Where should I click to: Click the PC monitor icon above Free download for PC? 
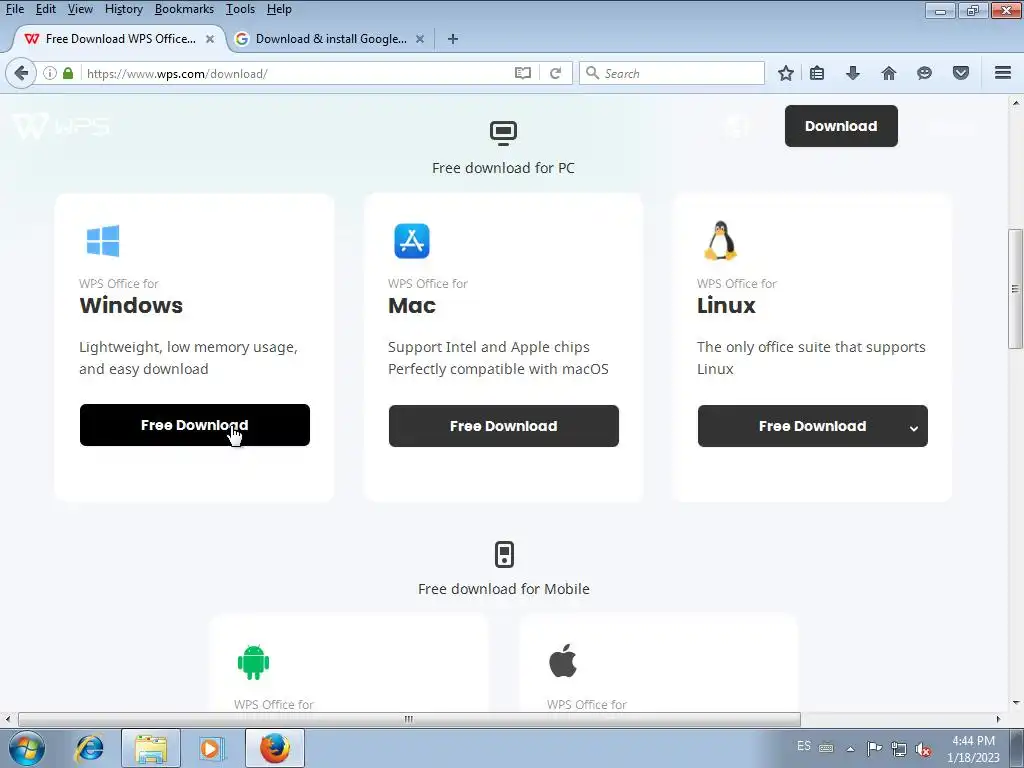point(504,133)
